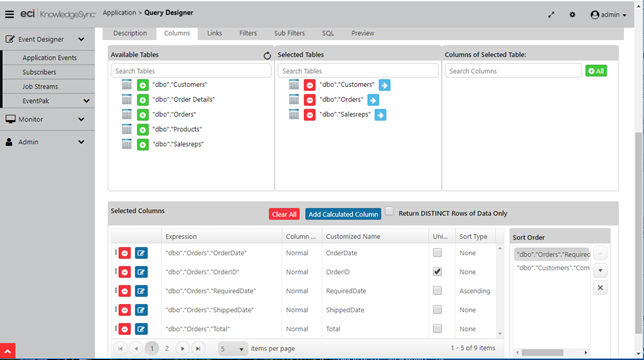Remove "dbo"."Customers" from Selected Tables

click(x=310, y=85)
